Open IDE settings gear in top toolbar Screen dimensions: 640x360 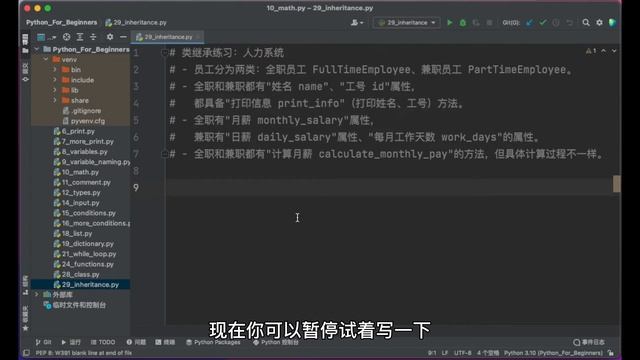[x=599, y=22]
